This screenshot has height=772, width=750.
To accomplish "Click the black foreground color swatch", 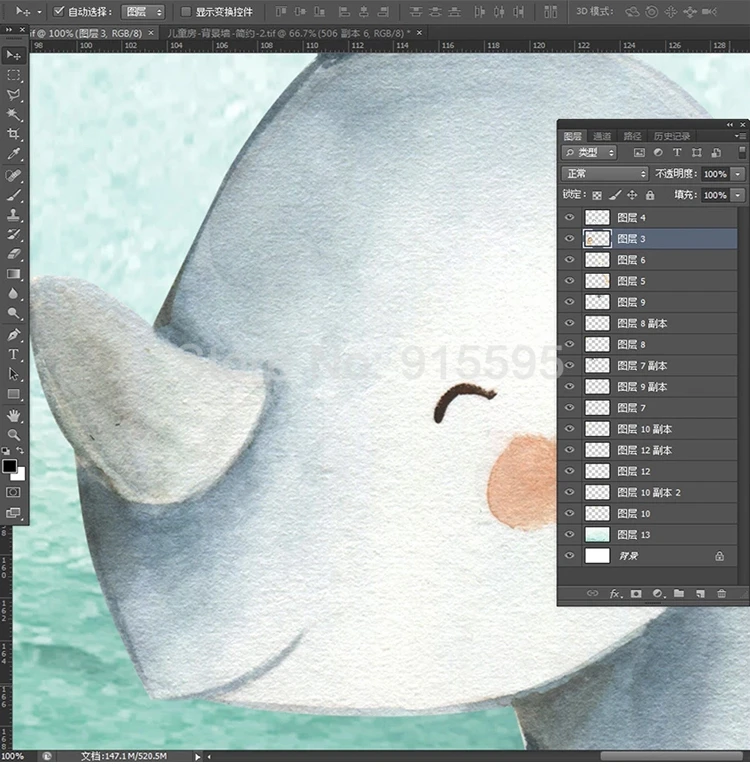I will (10, 466).
